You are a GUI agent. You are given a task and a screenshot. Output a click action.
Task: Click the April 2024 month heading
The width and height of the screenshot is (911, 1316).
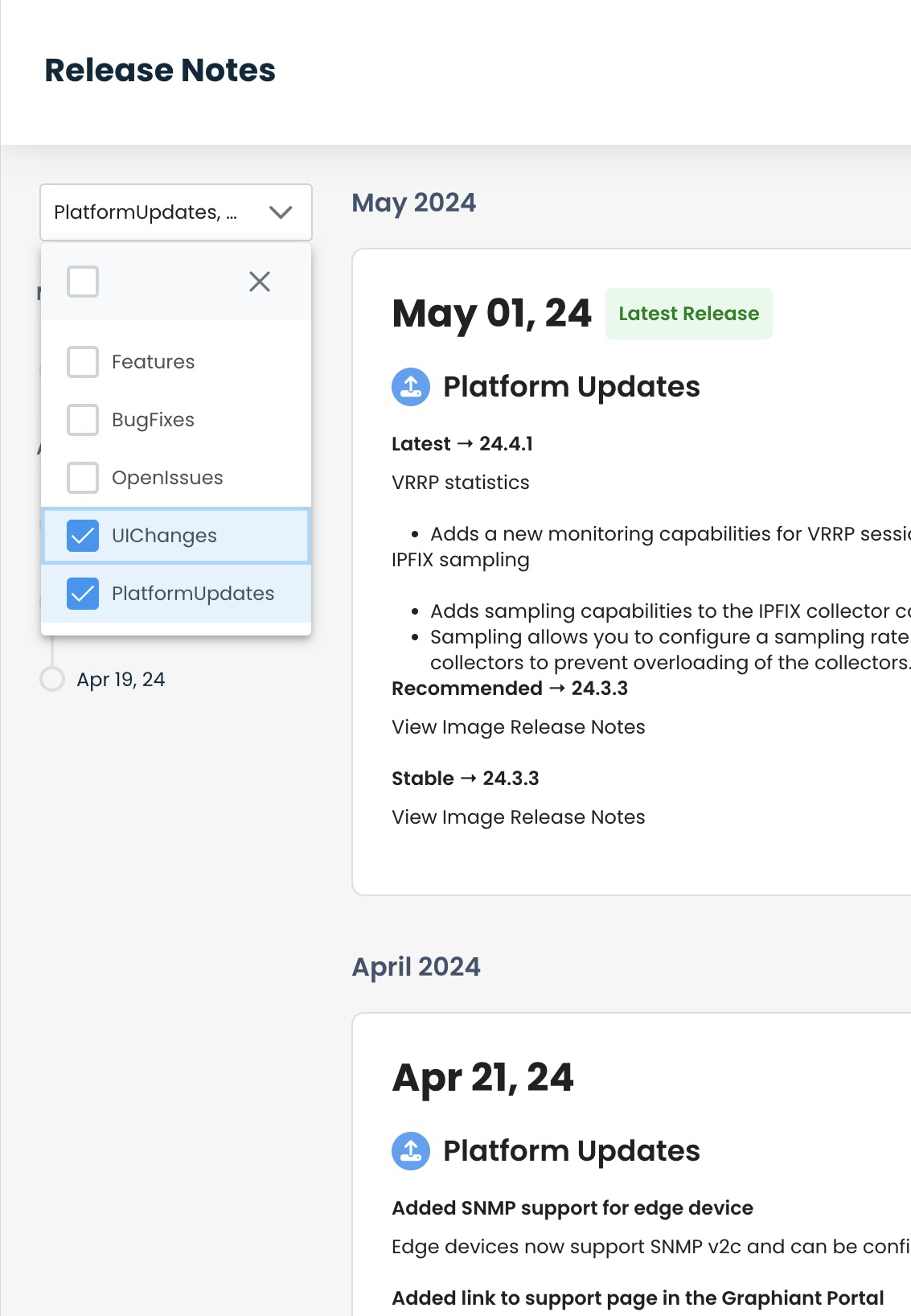(416, 967)
